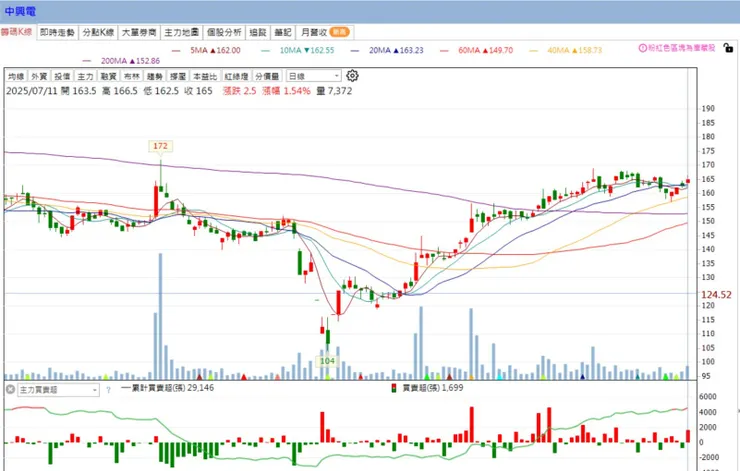Click the 2025/07/11 date text
Screen dimensions: 740x471
point(31,91)
